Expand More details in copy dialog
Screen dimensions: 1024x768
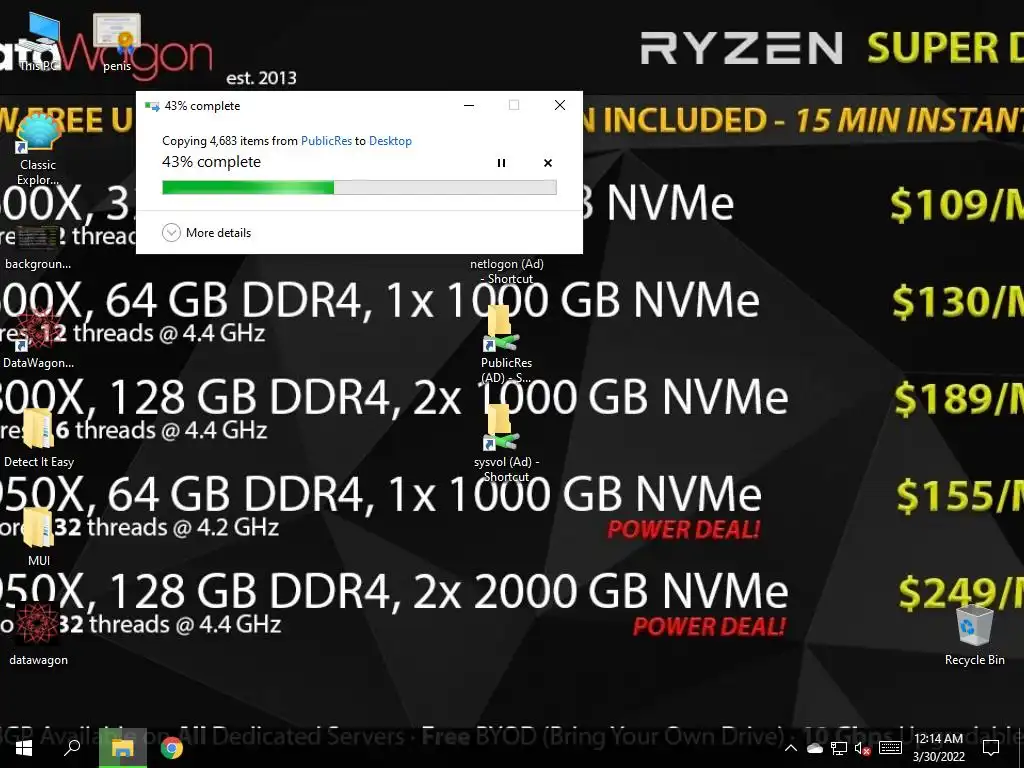(x=206, y=232)
